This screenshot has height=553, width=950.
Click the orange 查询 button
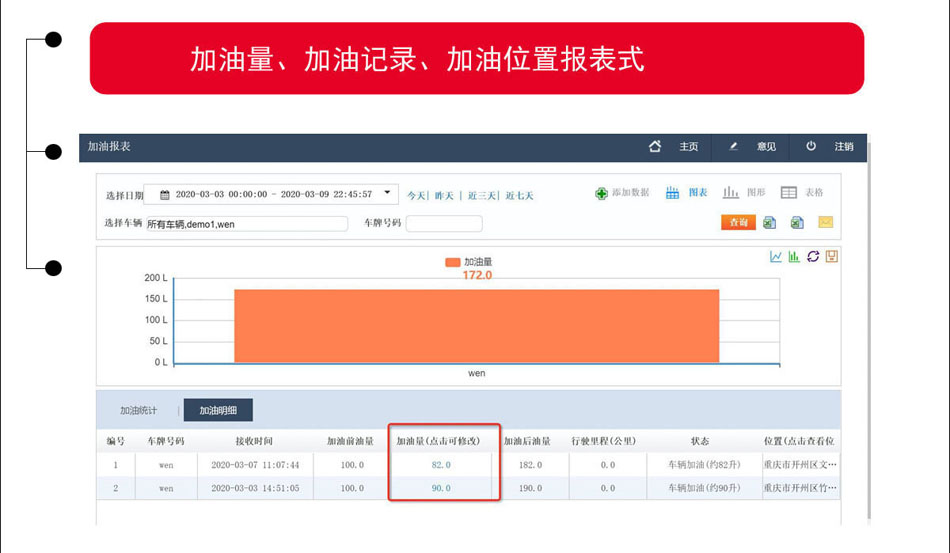click(738, 223)
